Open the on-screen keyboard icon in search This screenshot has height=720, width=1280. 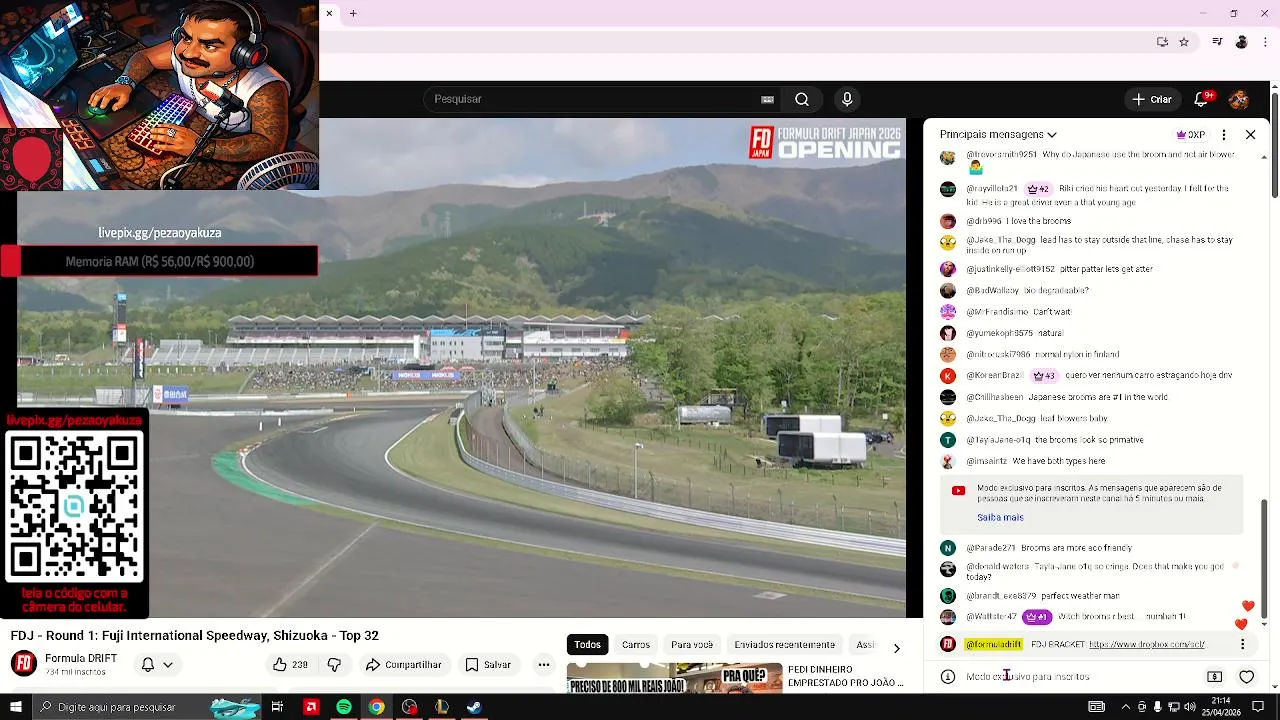click(767, 99)
